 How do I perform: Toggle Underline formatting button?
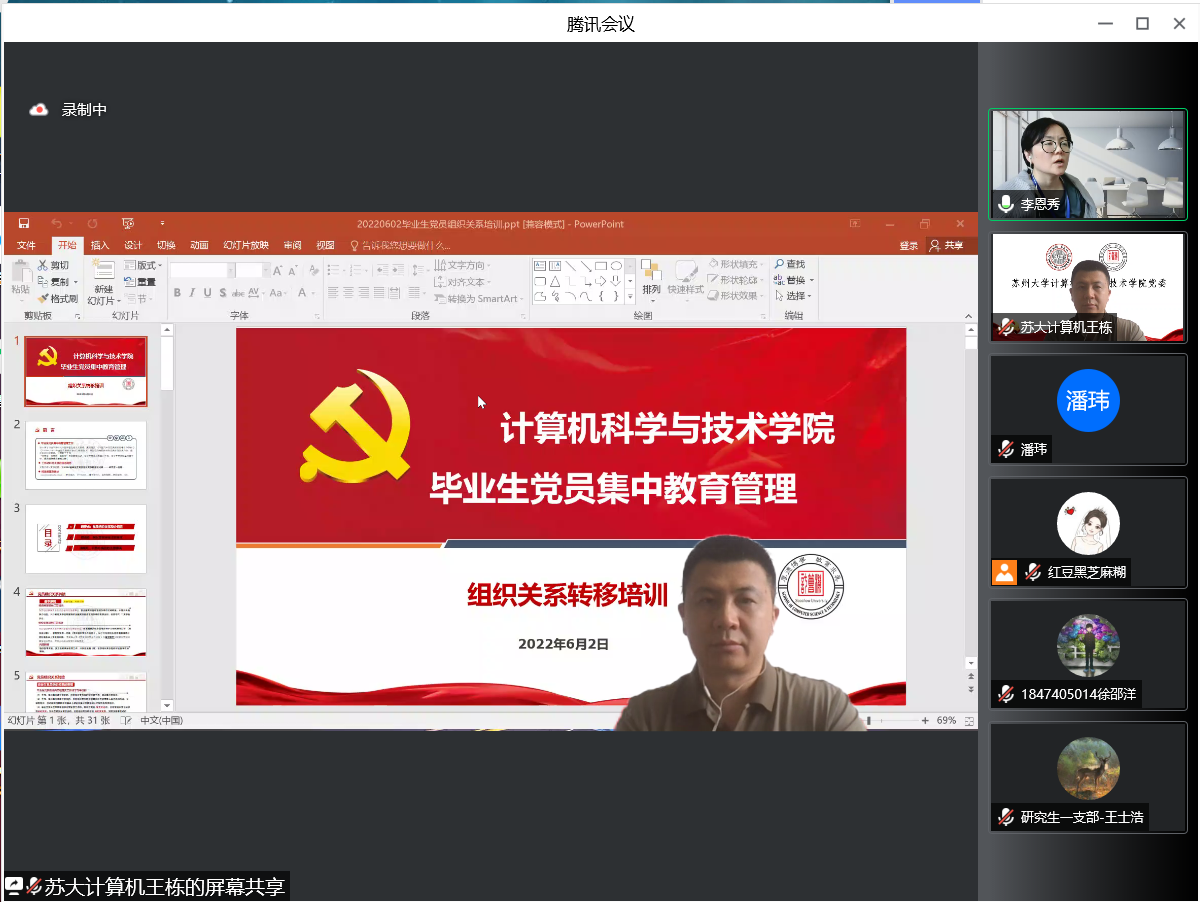(x=207, y=293)
